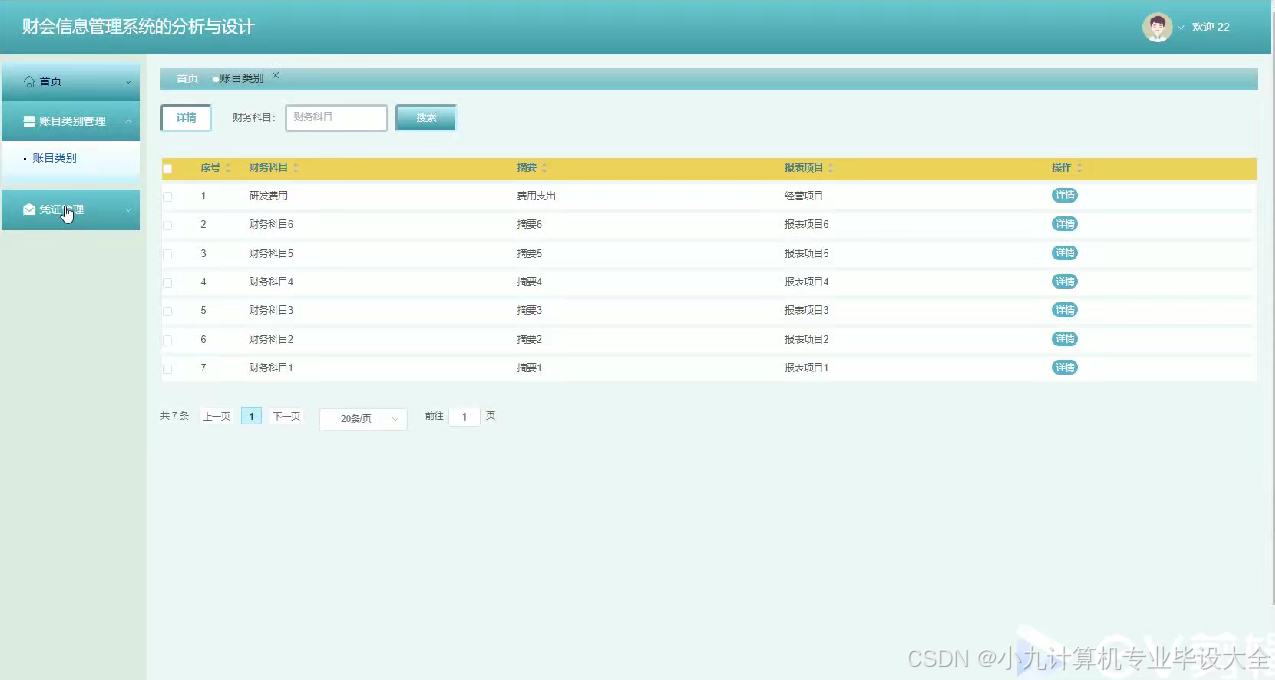Collapse the 账目类别管理 menu chevron
This screenshot has width=1275, height=680.
click(128, 121)
